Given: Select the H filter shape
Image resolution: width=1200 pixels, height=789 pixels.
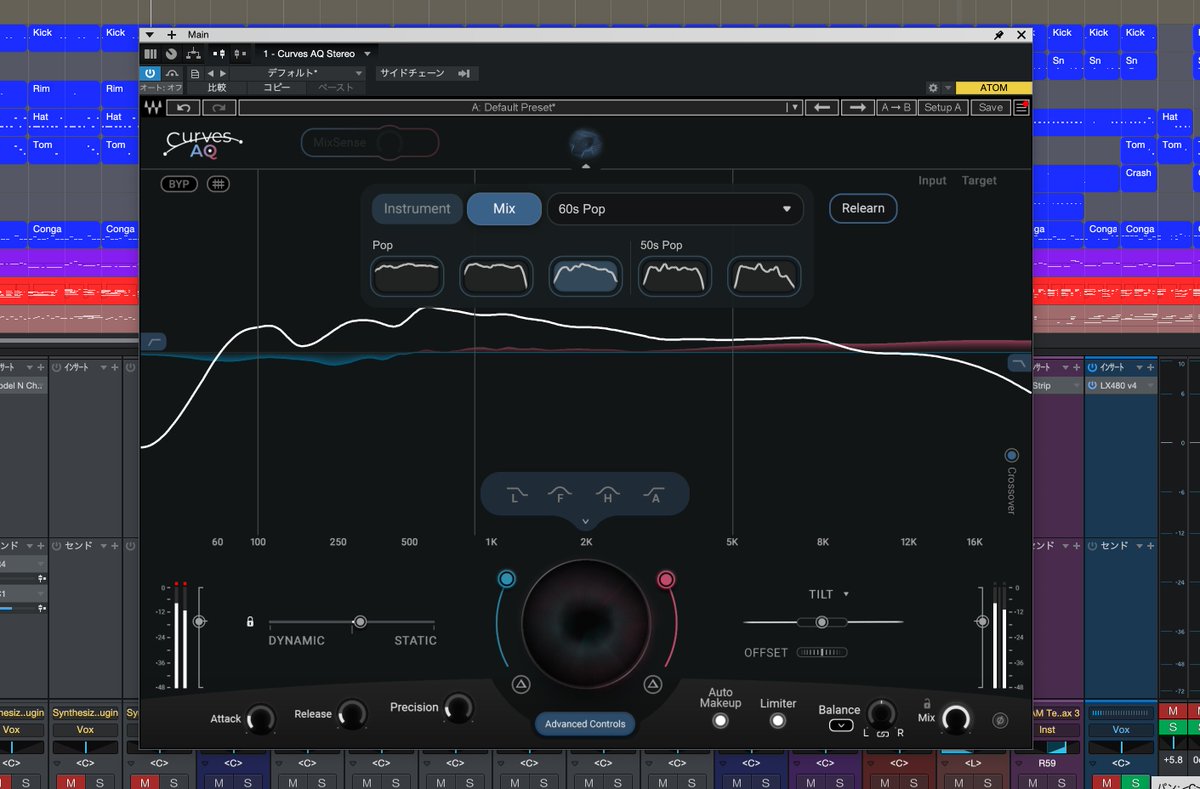Looking at the screenshot, I should (608, 493).
